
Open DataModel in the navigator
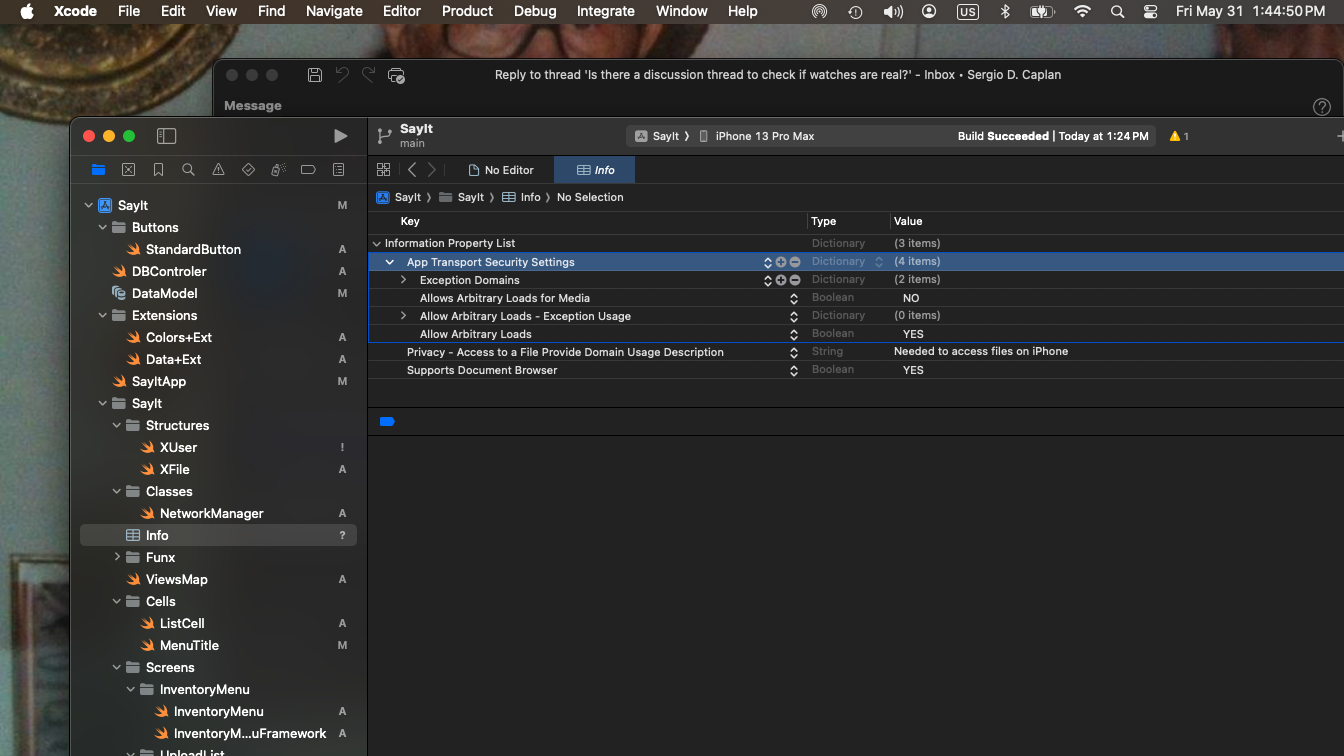[164, 294]
